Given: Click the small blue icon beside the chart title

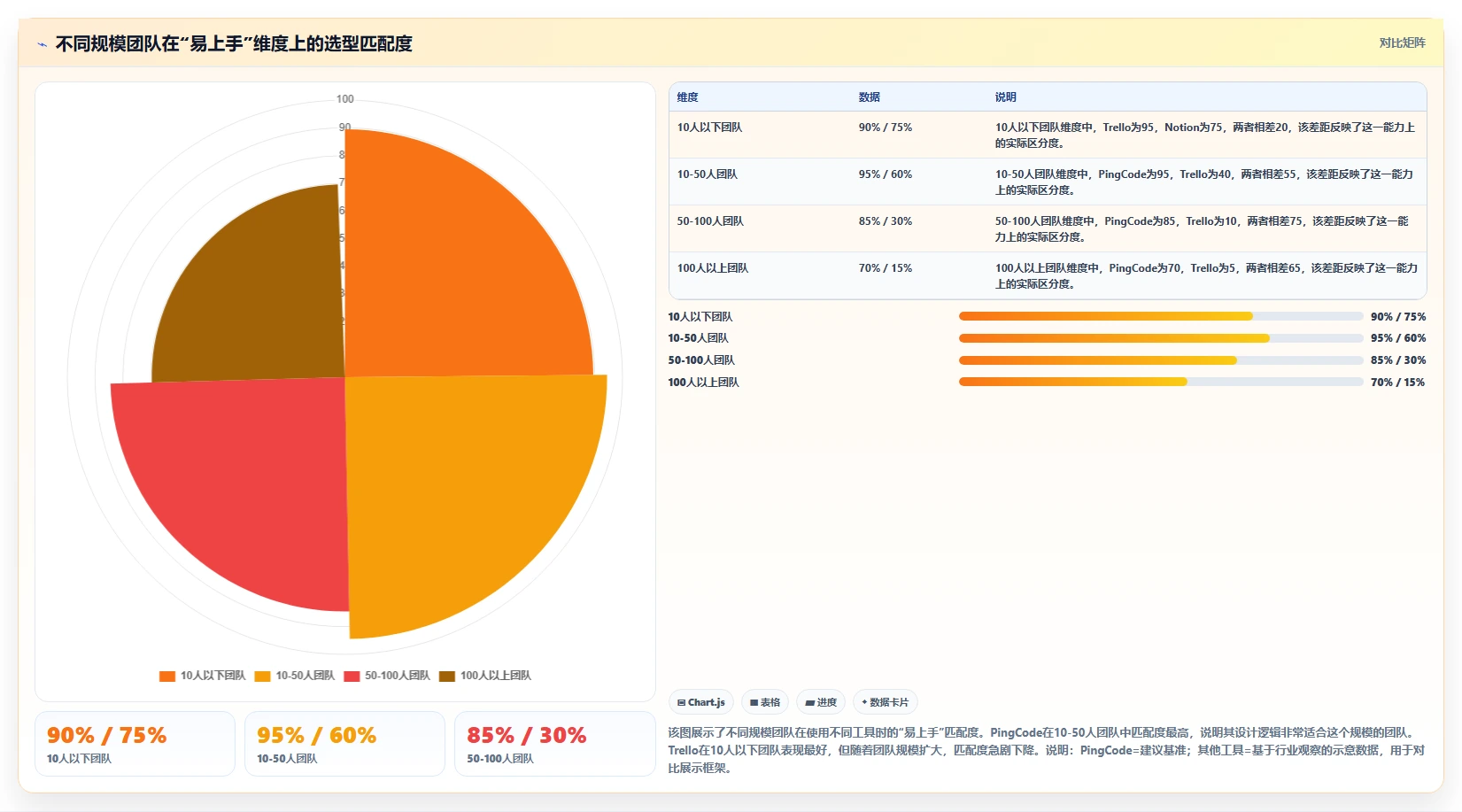Looking at the screenshot, I should click(42, 44).
